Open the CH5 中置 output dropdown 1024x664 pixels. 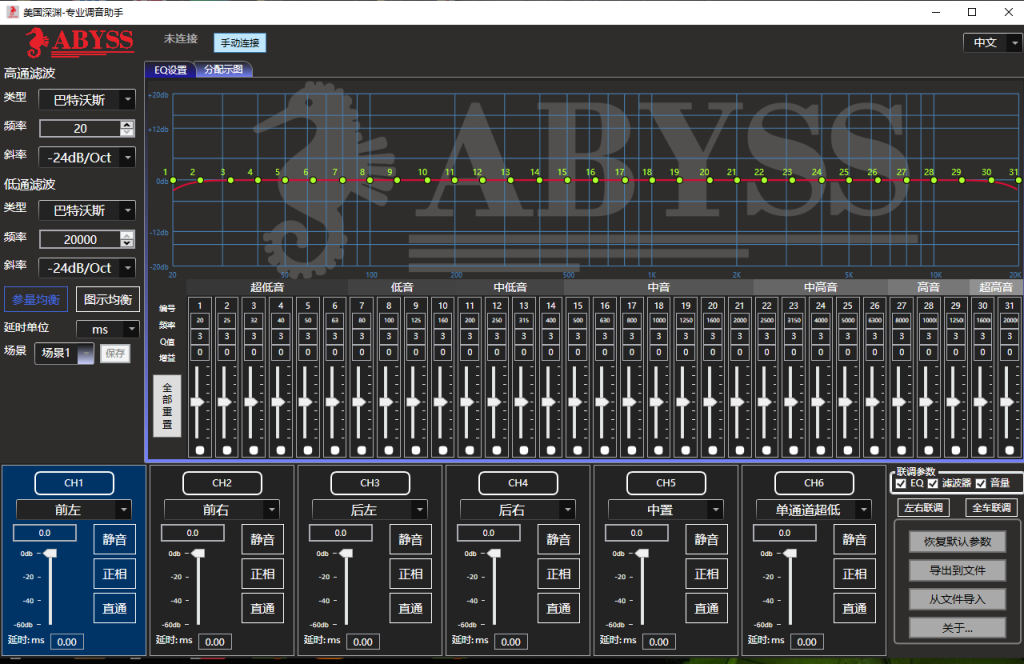666,509
